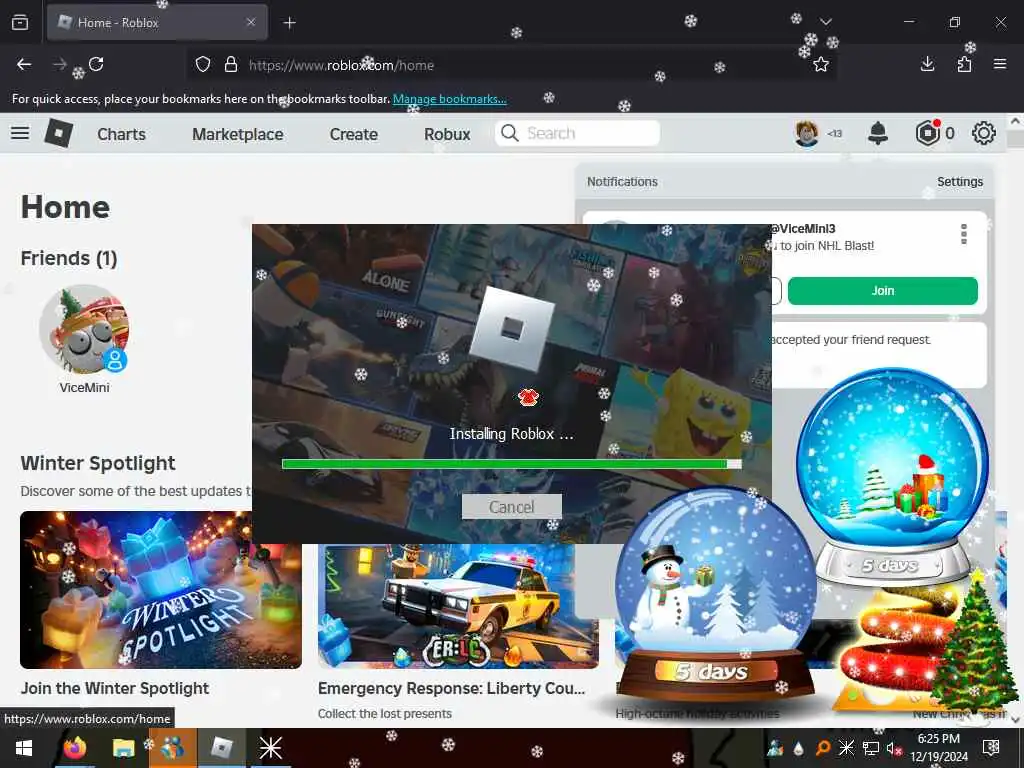Open the search magnifier tray icon

[x=823, y=748]
